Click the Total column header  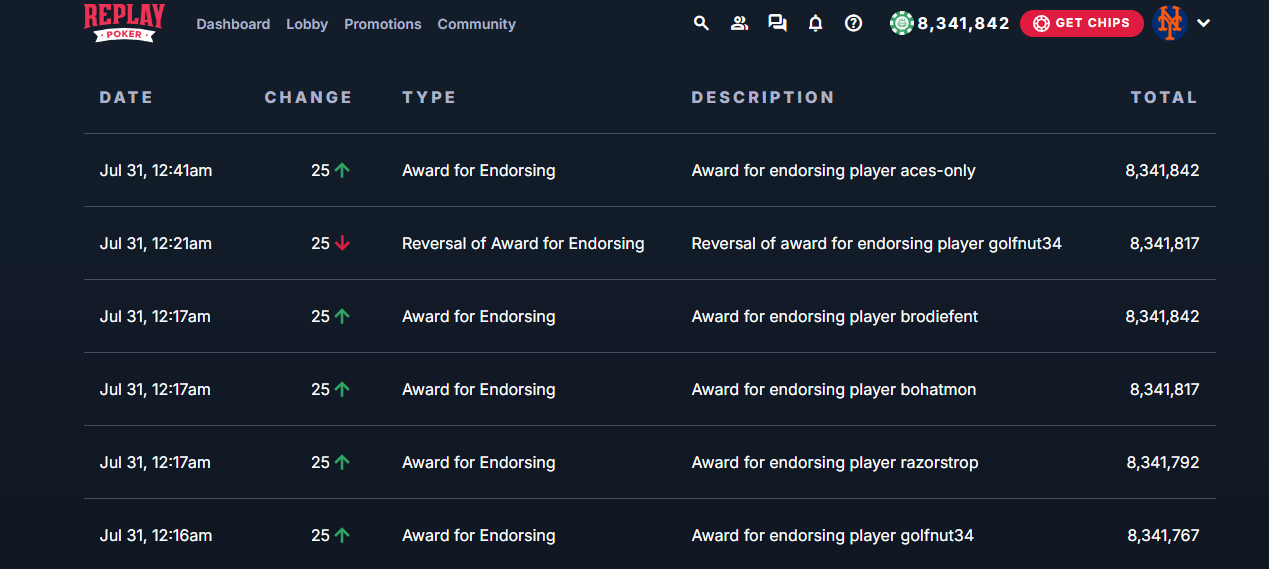tap(1164, 97)
